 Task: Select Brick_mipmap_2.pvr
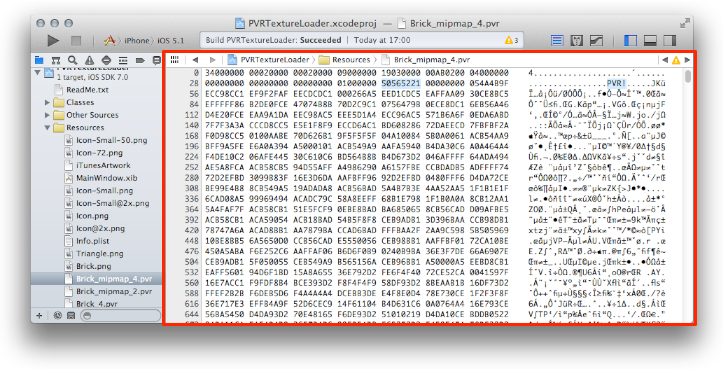[114, 292]
